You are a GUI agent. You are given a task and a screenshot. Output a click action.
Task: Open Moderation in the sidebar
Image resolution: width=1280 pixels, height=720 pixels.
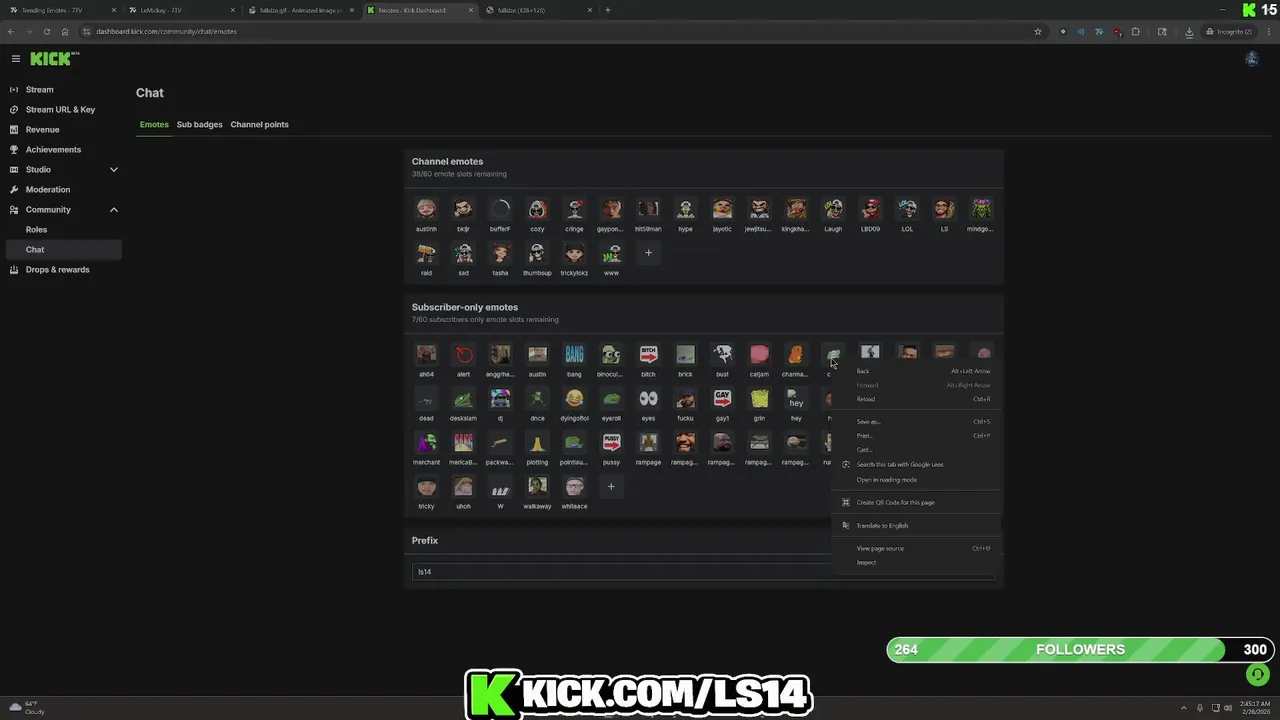[64, 190]
